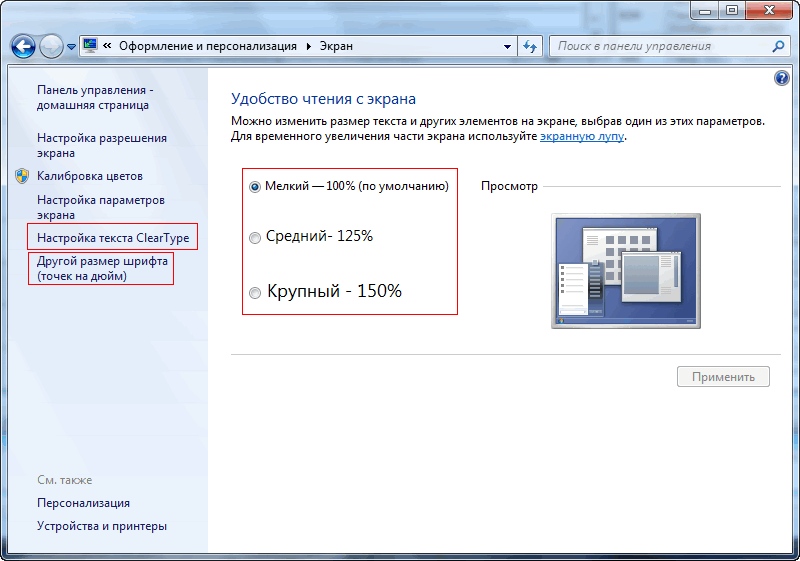
Task: Select 'Экран' breadcrumb item
Action: point(336,46)
